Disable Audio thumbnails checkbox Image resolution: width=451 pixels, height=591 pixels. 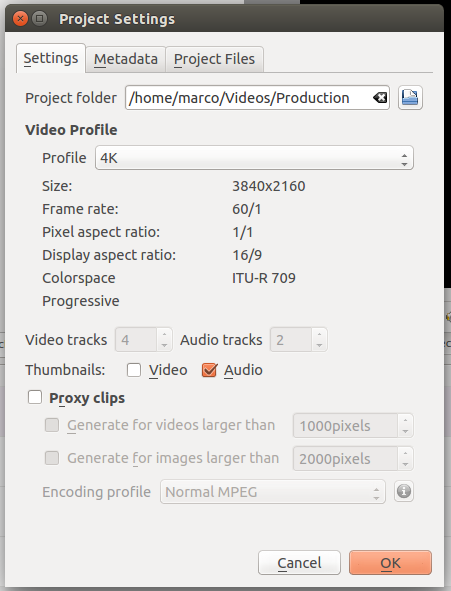click(209, 370)
